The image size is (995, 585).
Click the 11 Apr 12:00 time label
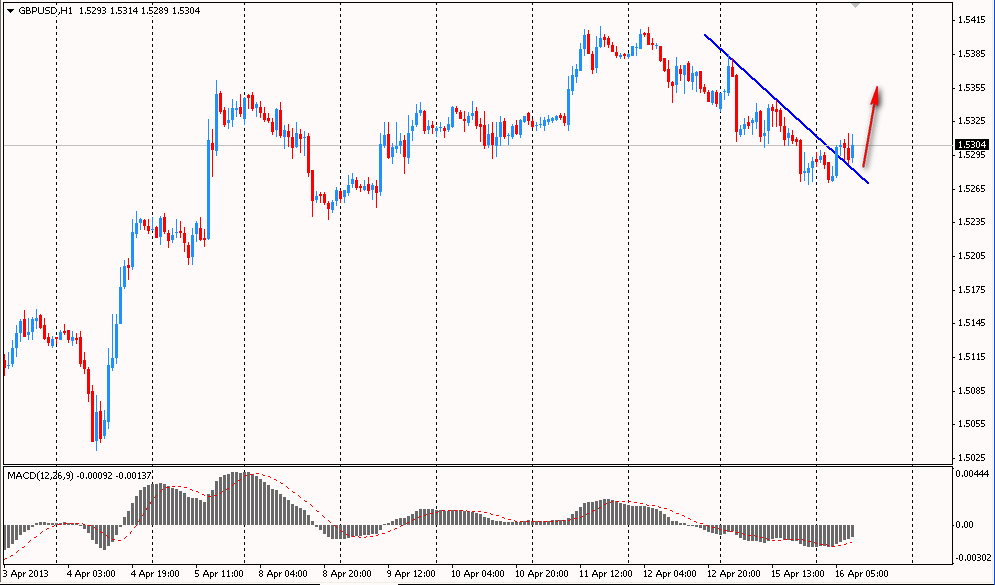tap(606, 574)
